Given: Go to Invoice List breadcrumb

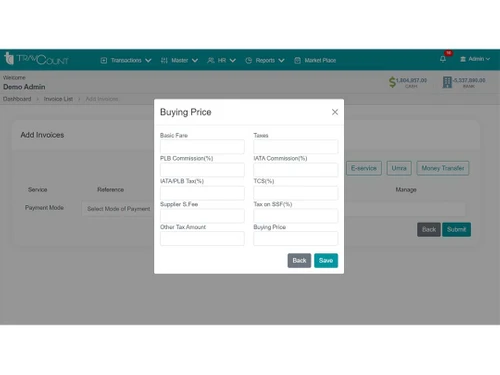Looking at the screenshot, I should pyautogui.click(x=58, y=99).
